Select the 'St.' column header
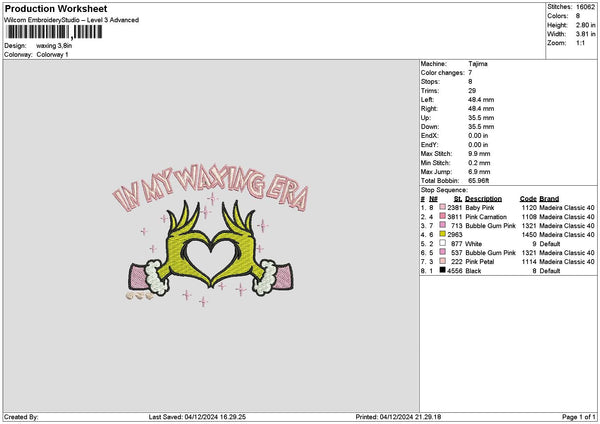Viewport: 600px width, 424px height. pos(458,199)
